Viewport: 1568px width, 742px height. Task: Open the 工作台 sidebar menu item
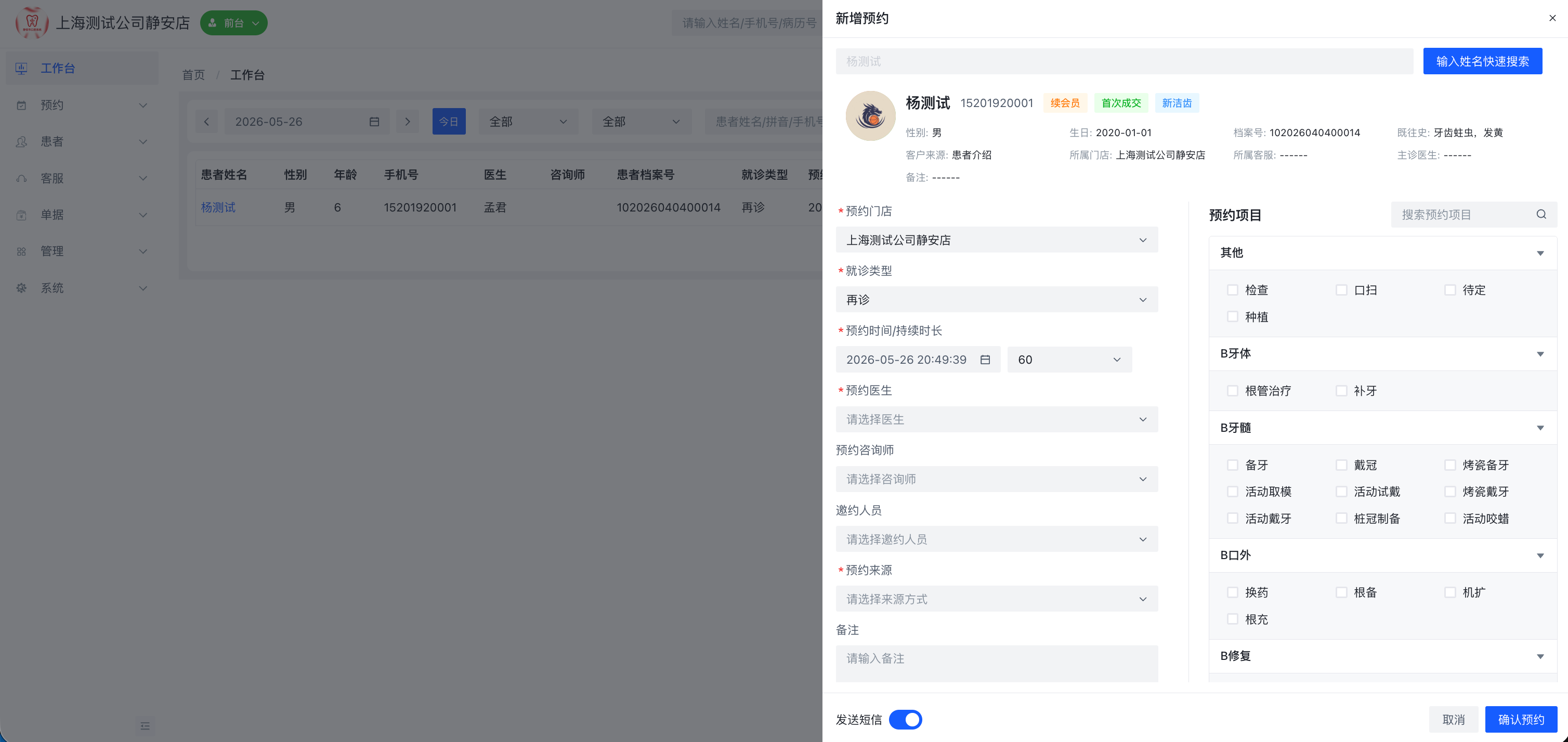tap(82, 68)
